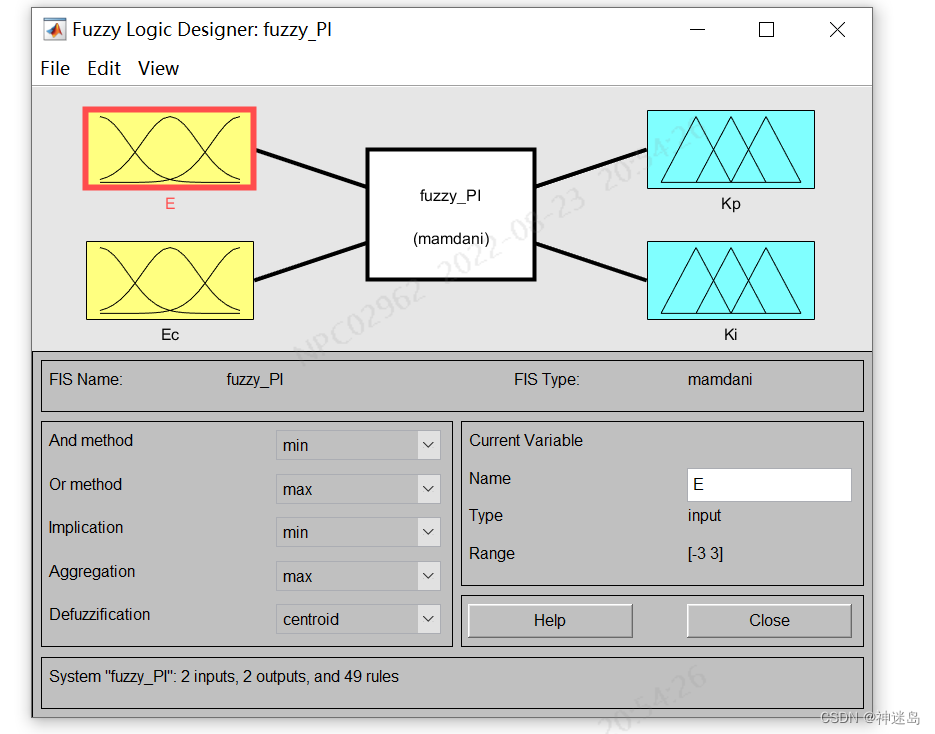Minimize the Fuzzy Logic Designer window

click(697, 29)
